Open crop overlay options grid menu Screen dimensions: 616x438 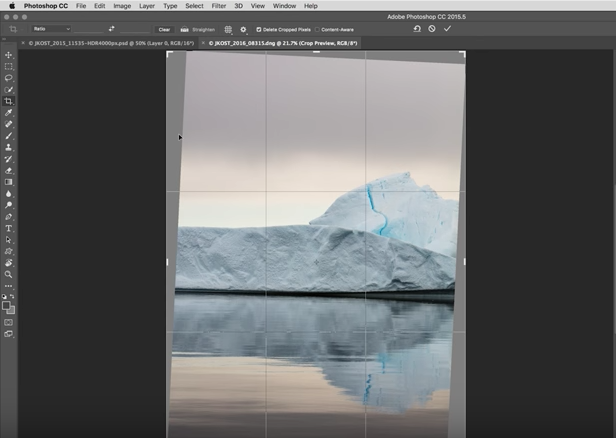pos(228,29)
